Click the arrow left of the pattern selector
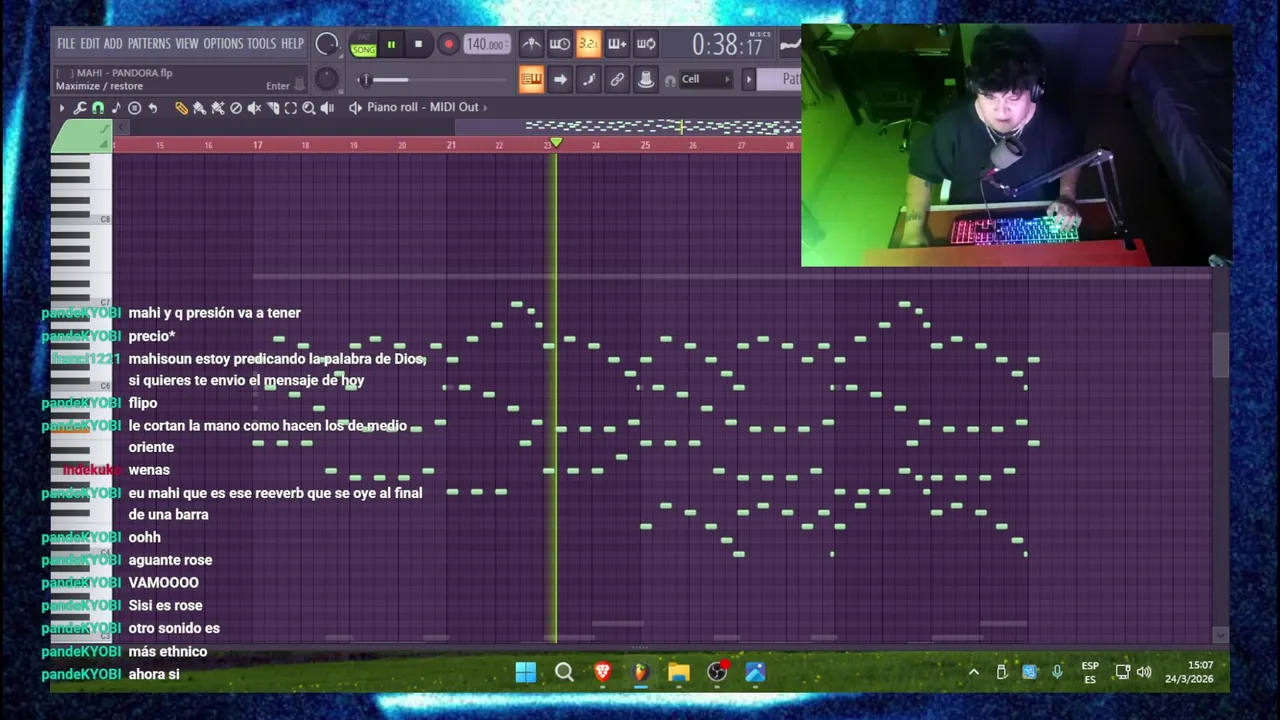This screenshot has width=1280, height=720. [749, 79]
